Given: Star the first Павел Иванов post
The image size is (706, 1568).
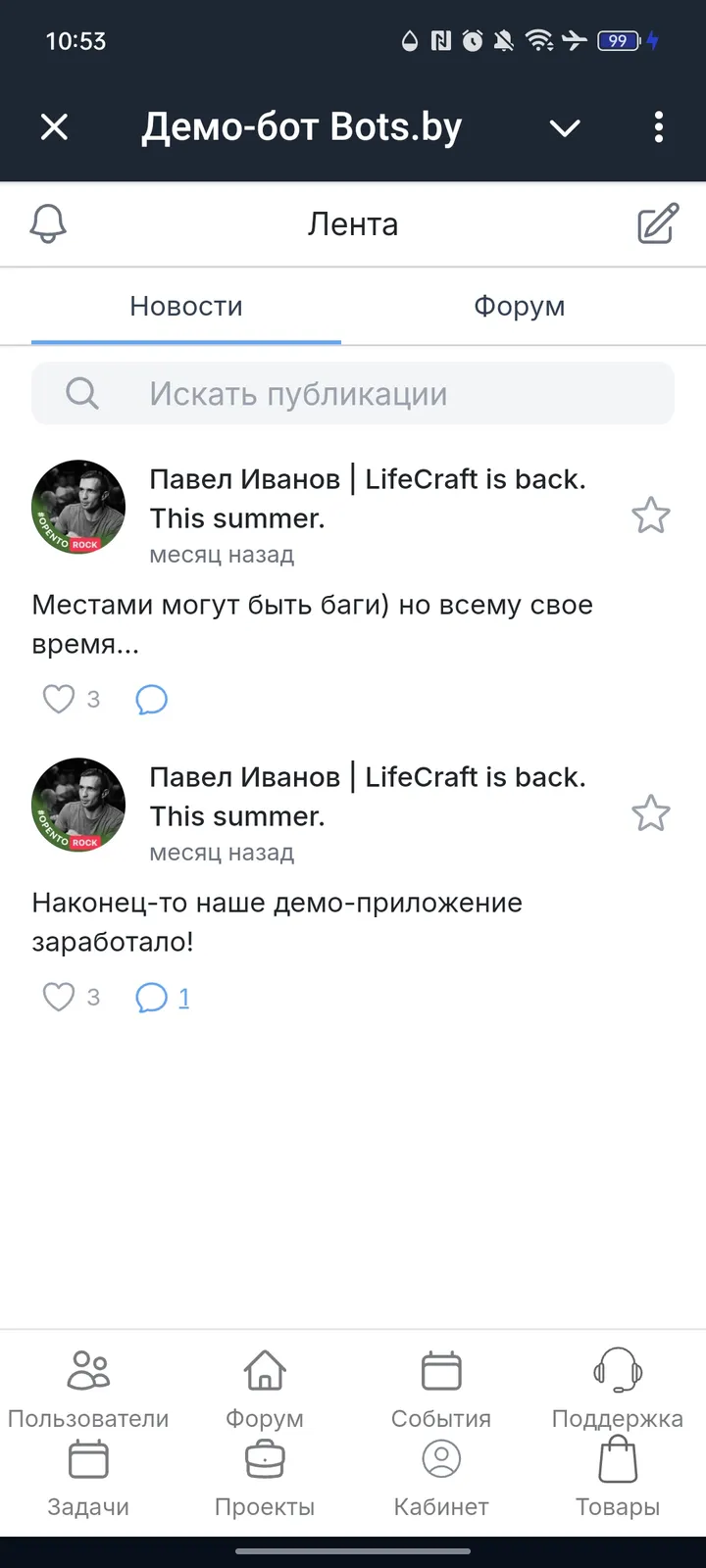Looking at the screenshot, I should 650,514.
